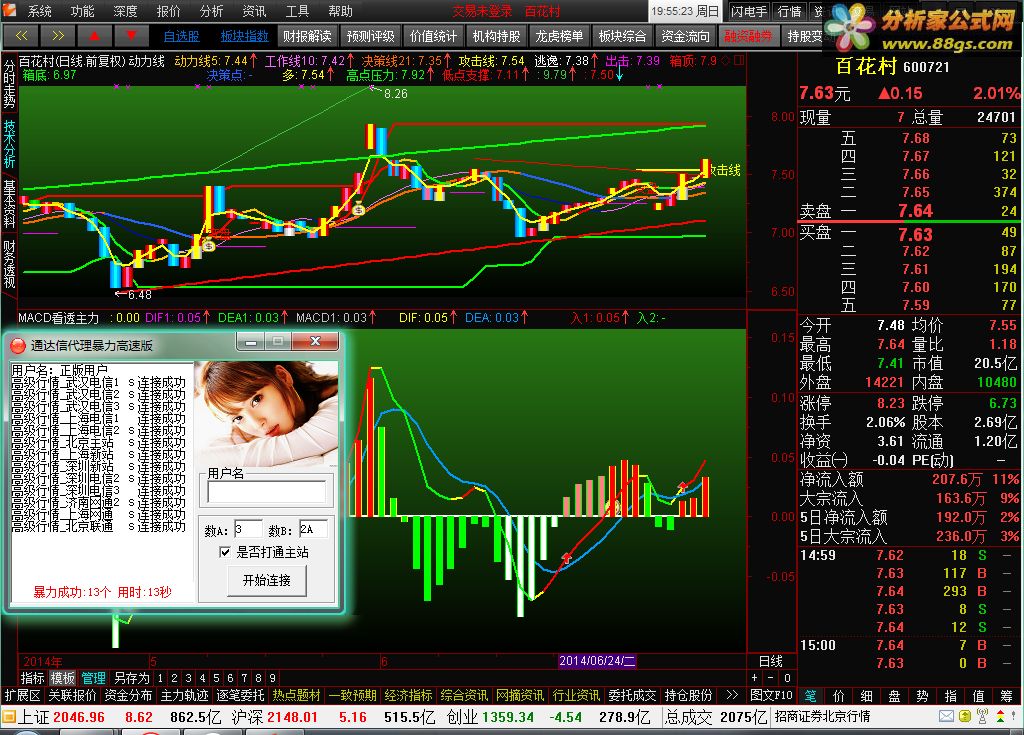The width and height of the screenshot is (1024, 735).
Task: Open the 报价 menu
Action: coord(168,11)
